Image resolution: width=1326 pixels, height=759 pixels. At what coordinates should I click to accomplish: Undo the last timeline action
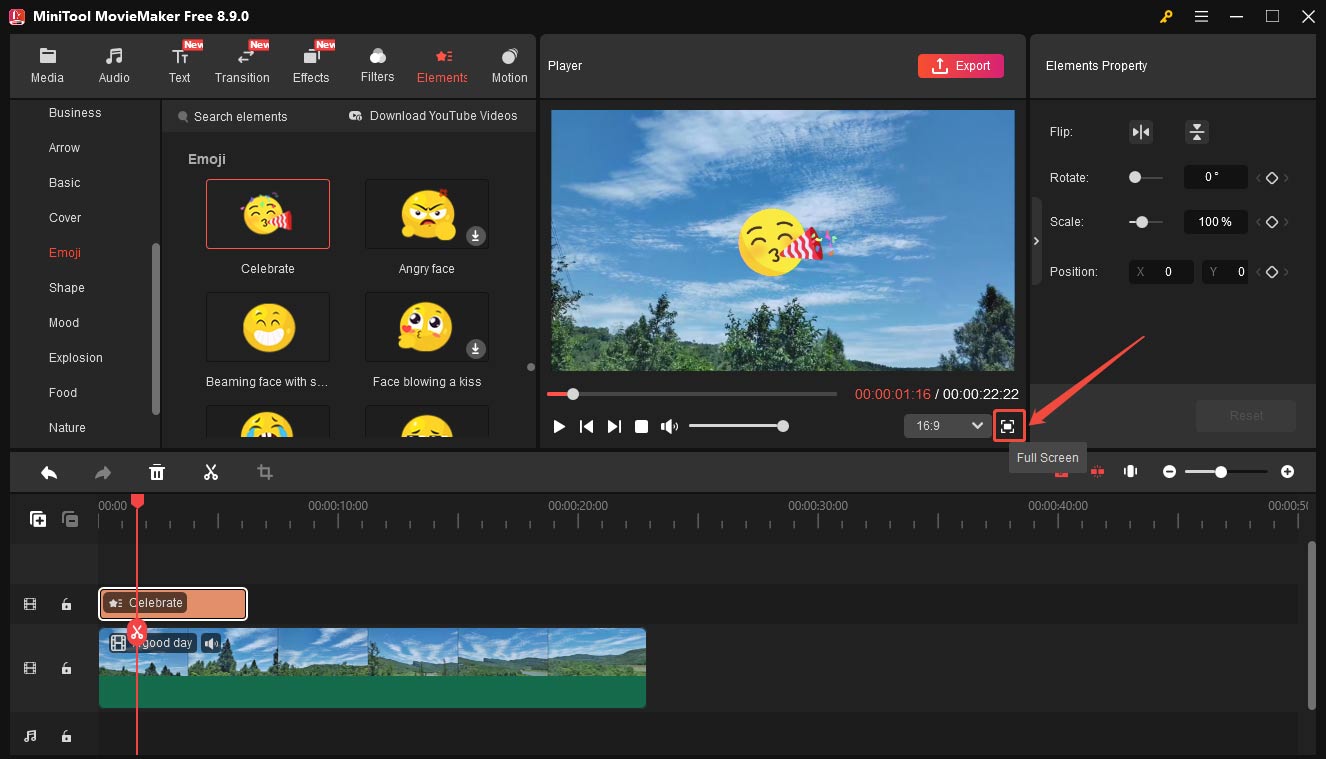pyautogui.click(x=49, y=472)
